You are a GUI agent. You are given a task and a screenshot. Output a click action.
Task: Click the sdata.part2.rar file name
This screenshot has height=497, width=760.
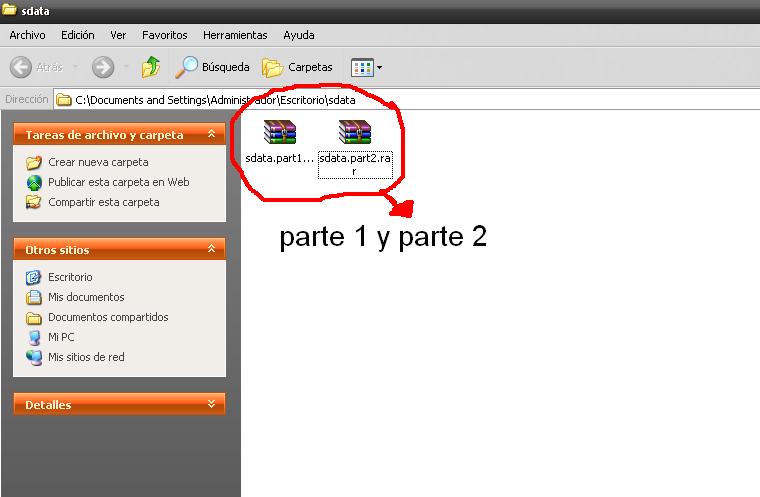click(355, 164)
